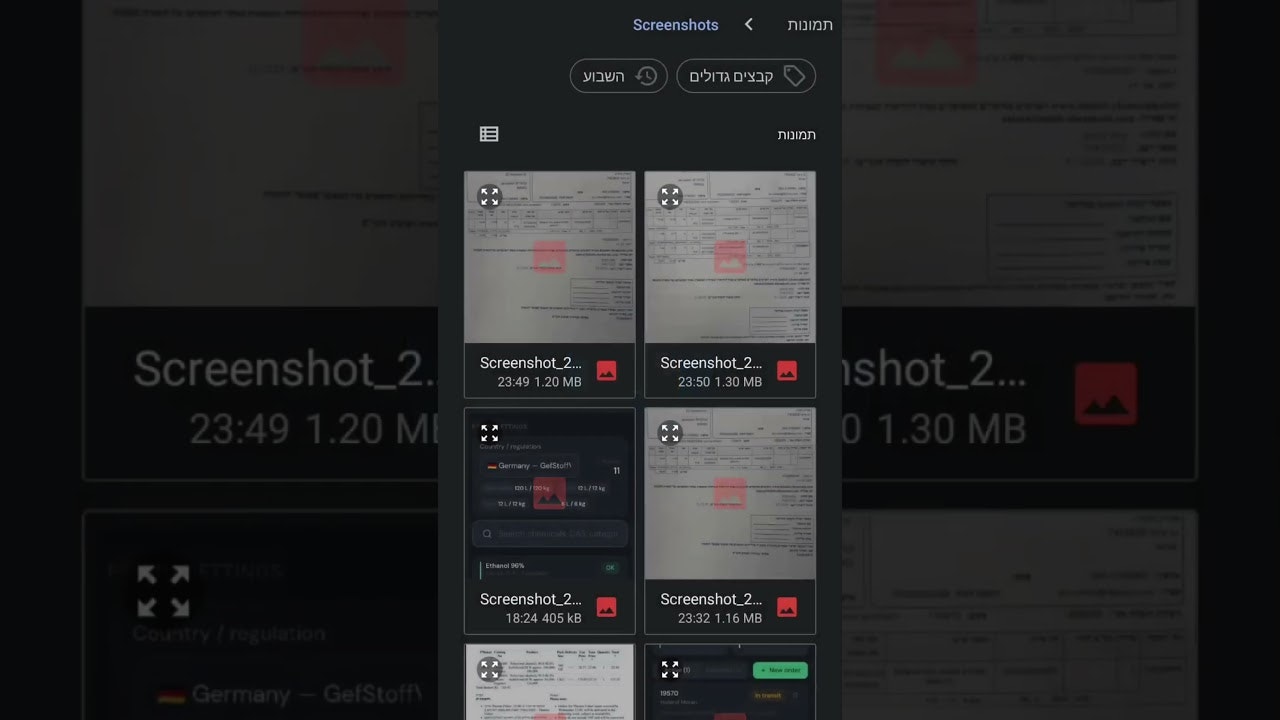Click the 18:24 405 kB details text
The height and width of the screenshot is (720, 1280).
point(543,618)
